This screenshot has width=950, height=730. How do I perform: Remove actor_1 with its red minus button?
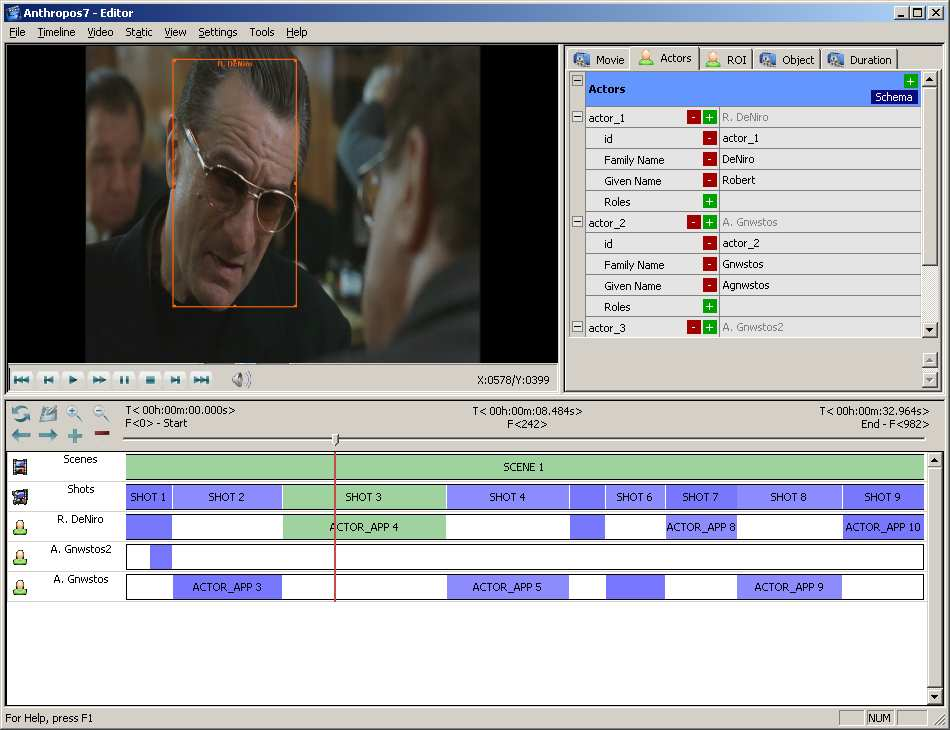[x=694, y=118]
